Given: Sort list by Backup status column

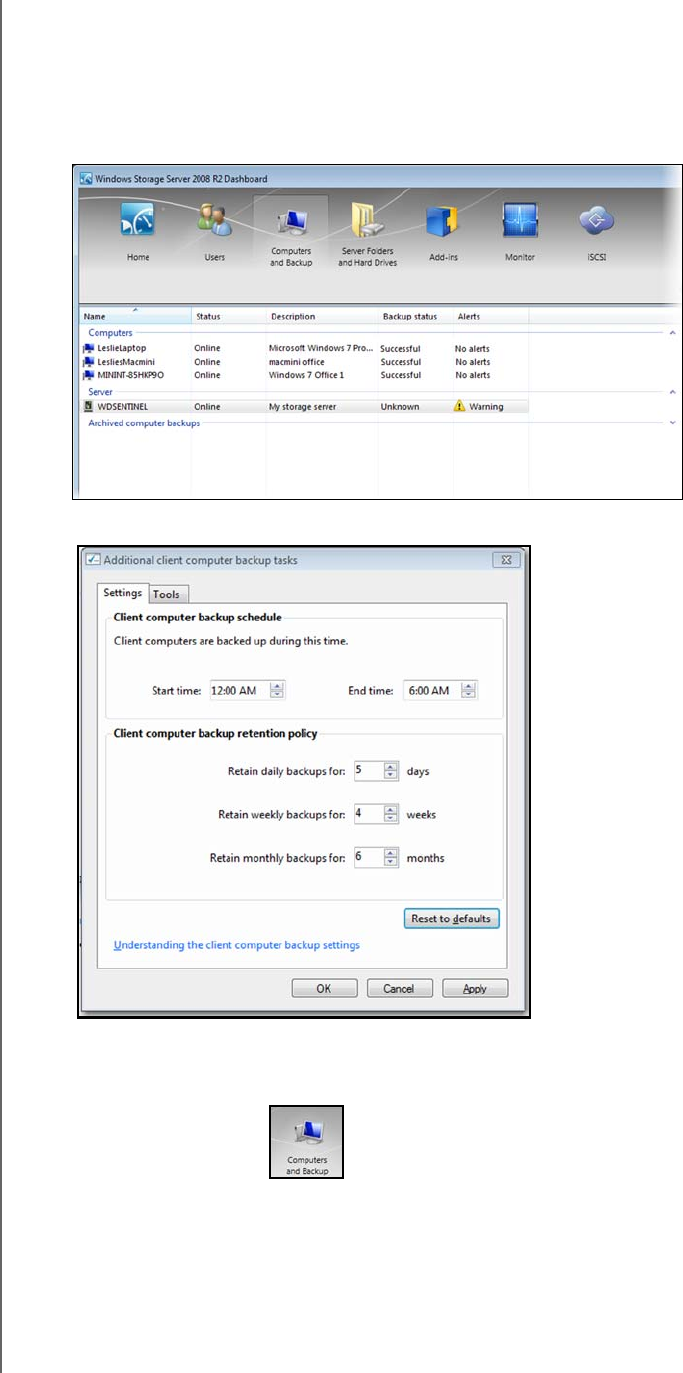Looking at the screenshot, I should pos(415,316).
